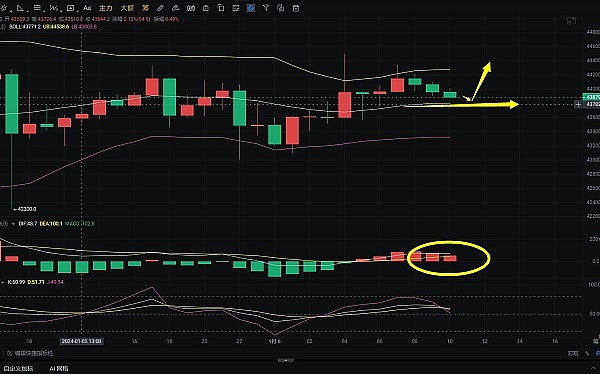Click the BOLL indicator value label
600x374 pixels.
pos(26,27)
